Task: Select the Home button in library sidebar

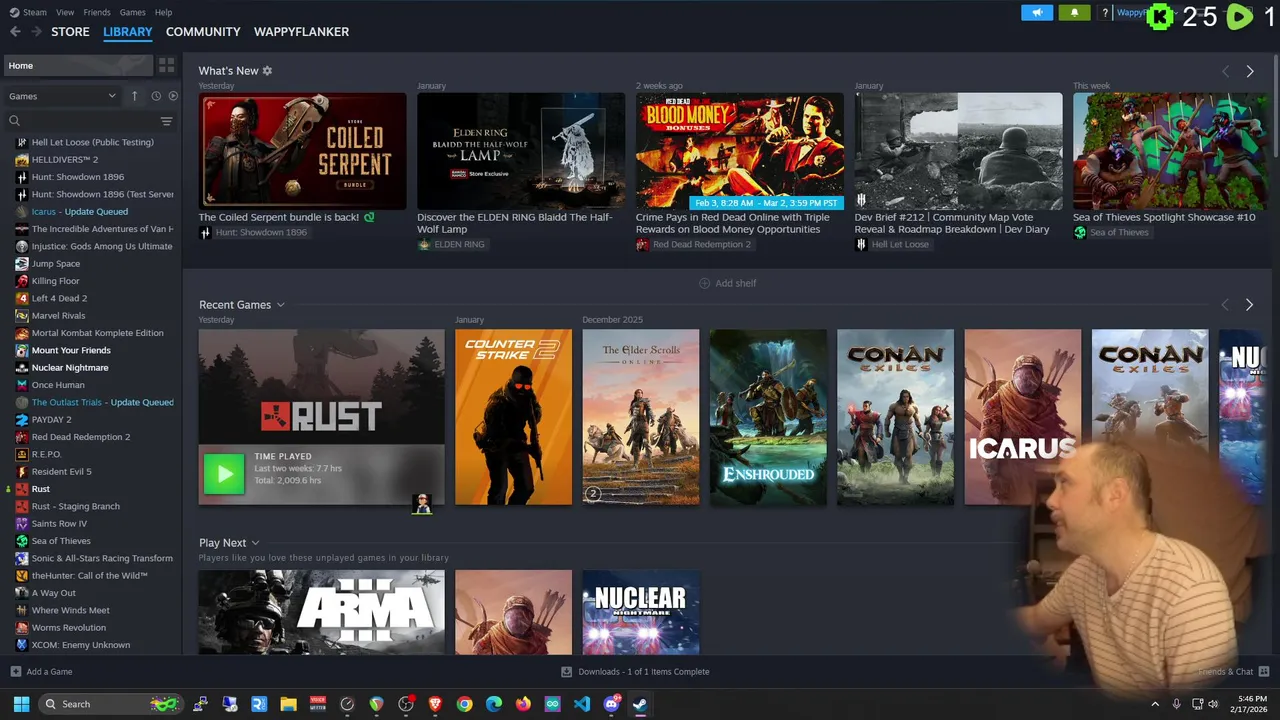Action: [78, 65]
